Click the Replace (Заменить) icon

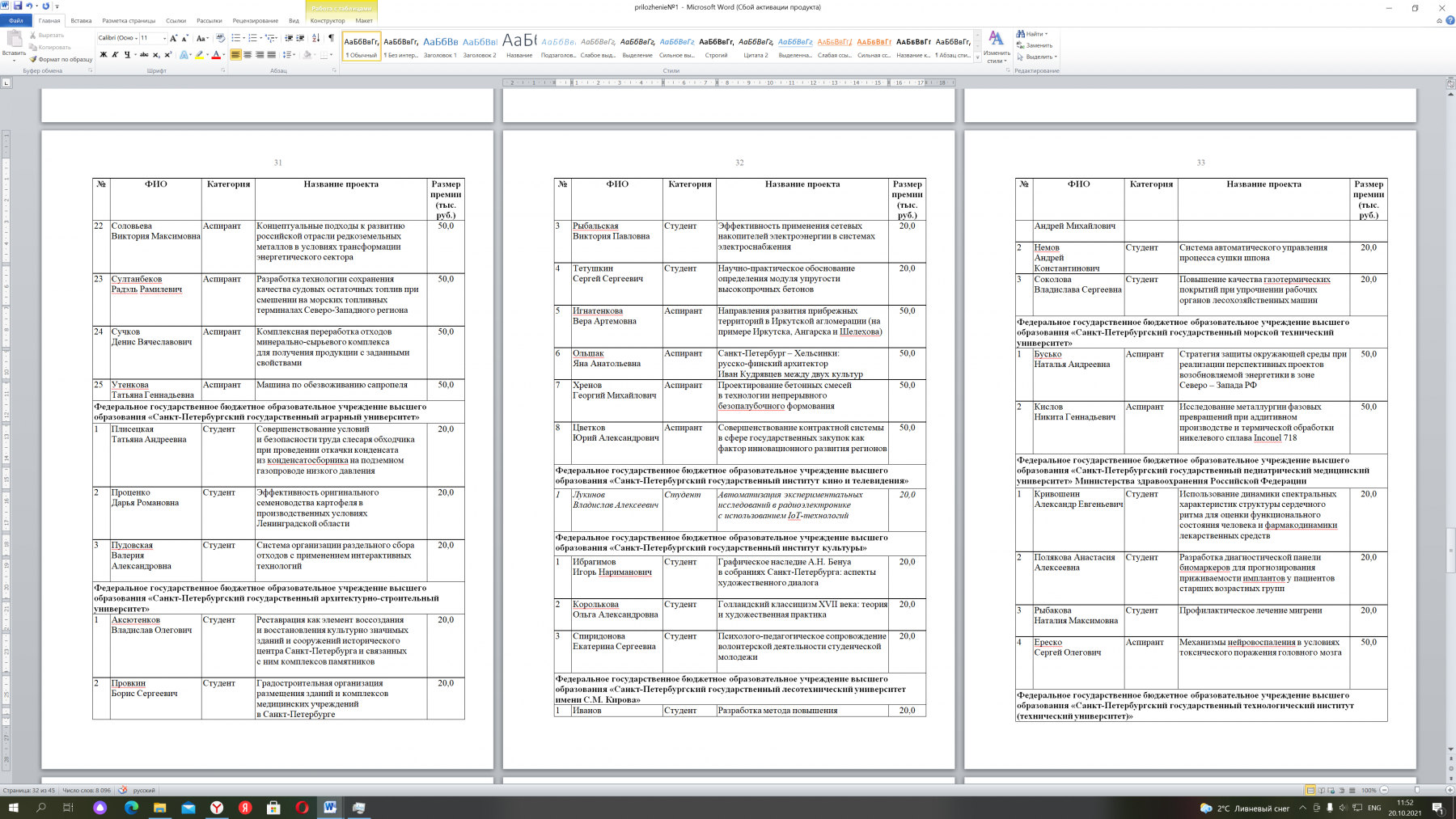pyautogui.click(x=1035, y=45)
